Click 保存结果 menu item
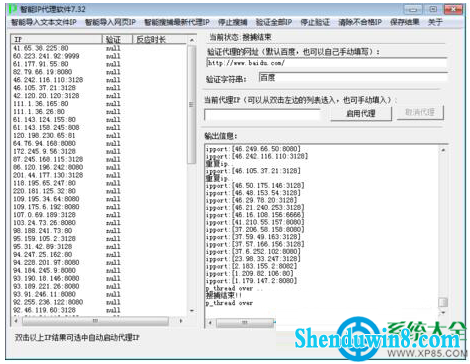The width and height of the screenshot is (470, 364). point(404,22)
